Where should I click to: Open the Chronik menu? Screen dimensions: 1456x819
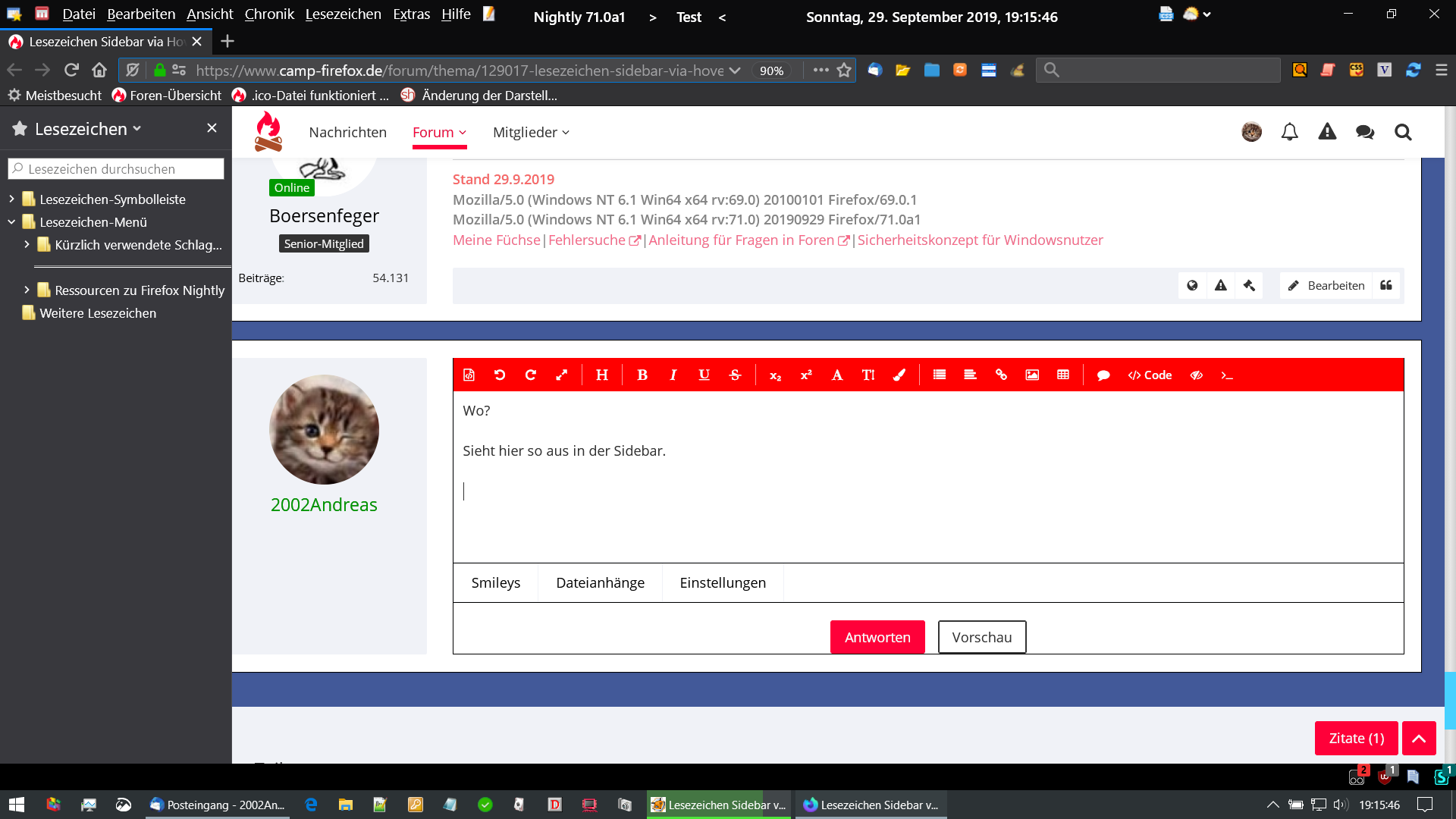click(269, 14)
